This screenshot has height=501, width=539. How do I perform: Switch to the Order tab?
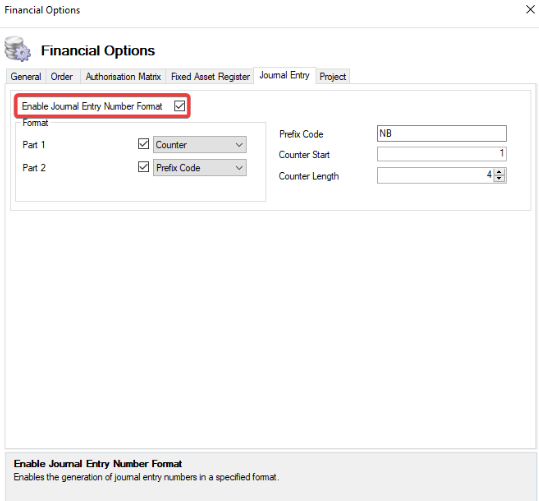coord(62,76)
